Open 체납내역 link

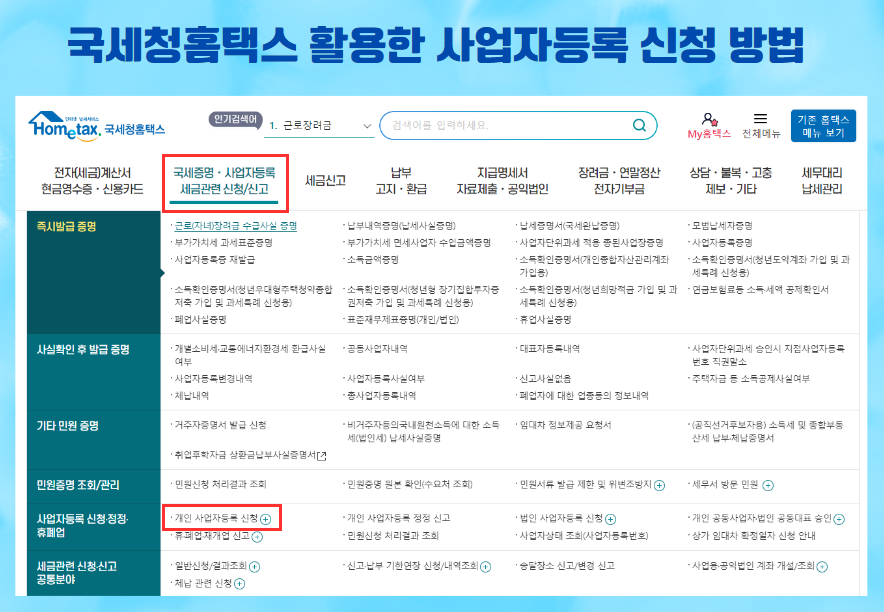[x=192, y=396]
